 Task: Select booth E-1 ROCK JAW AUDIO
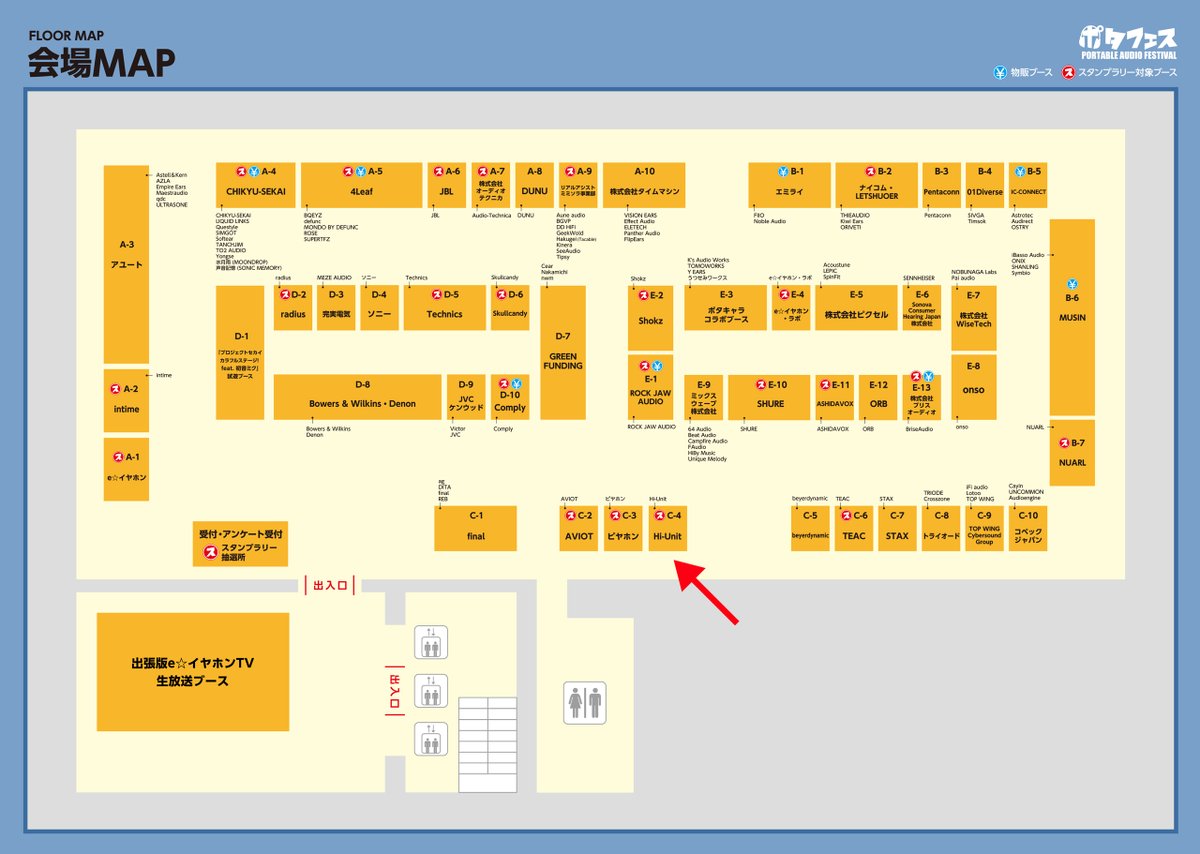[651, 387]
